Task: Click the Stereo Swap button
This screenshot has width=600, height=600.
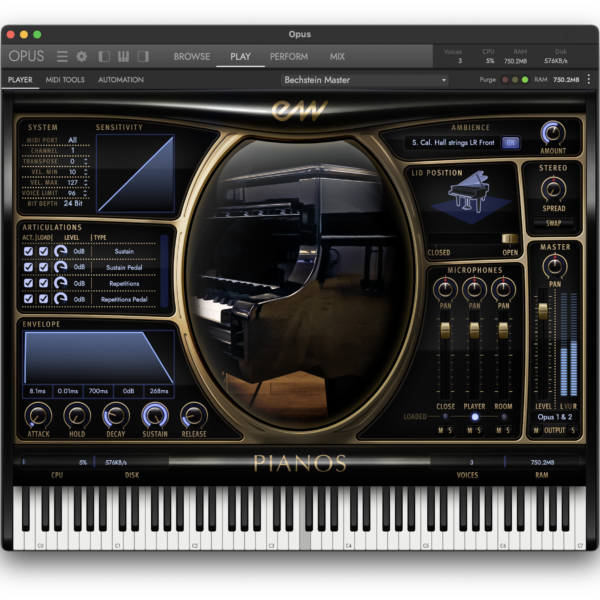Action: click(553, 223)
